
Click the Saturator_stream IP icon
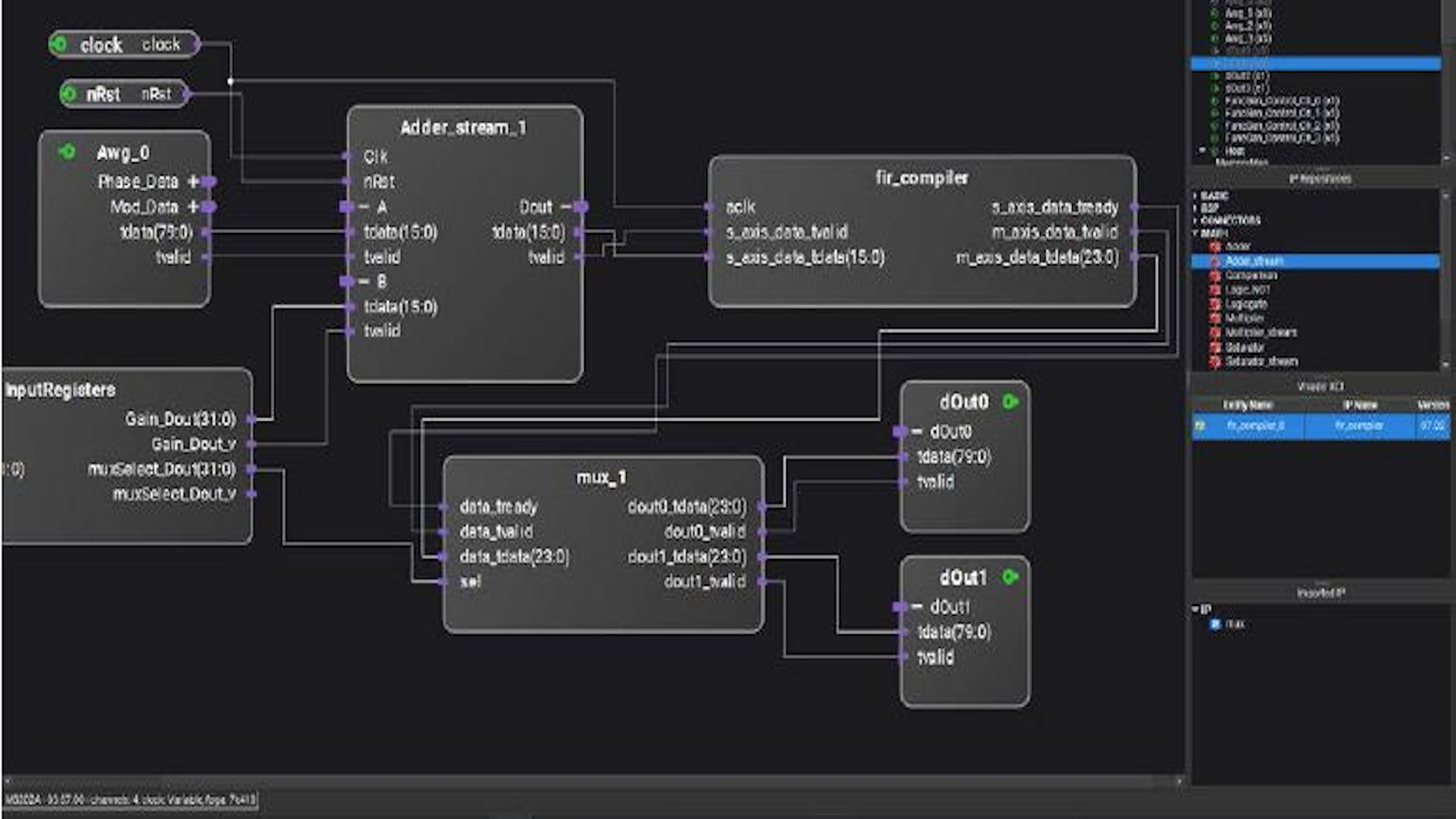(x=1215, y=361)
